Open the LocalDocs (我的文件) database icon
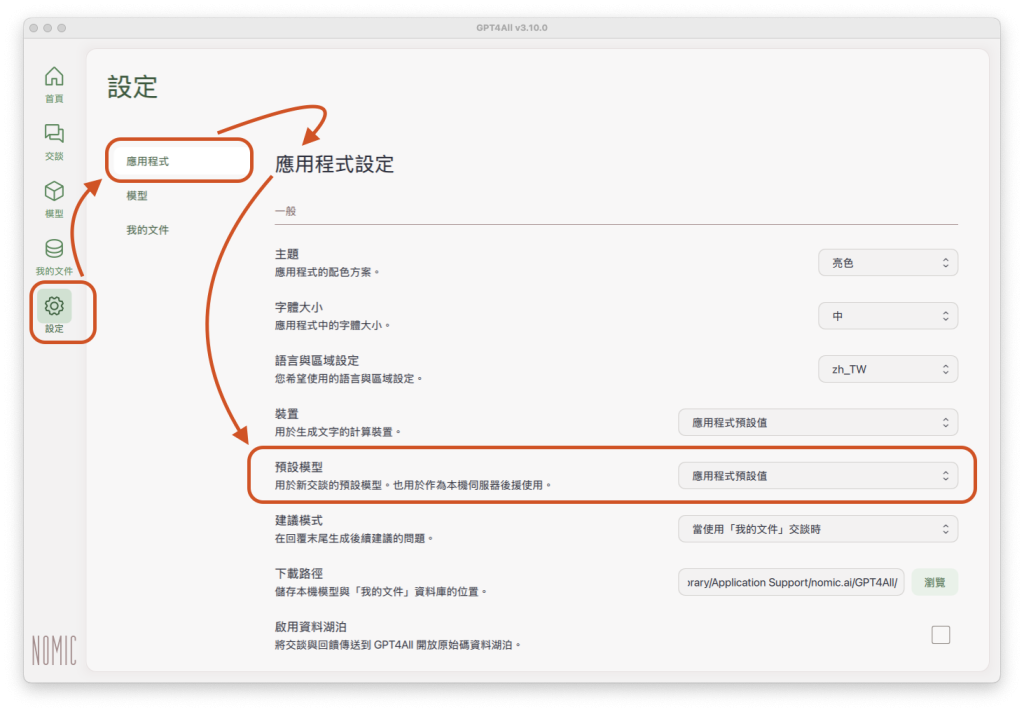The width and height of the screenshot is (1024, 712). (x=54, y=250)
